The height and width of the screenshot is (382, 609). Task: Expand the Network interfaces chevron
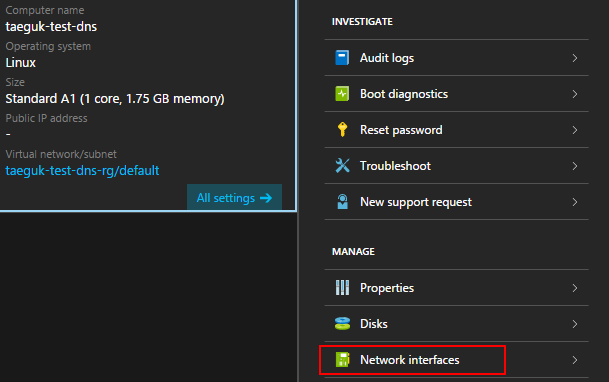575,360
